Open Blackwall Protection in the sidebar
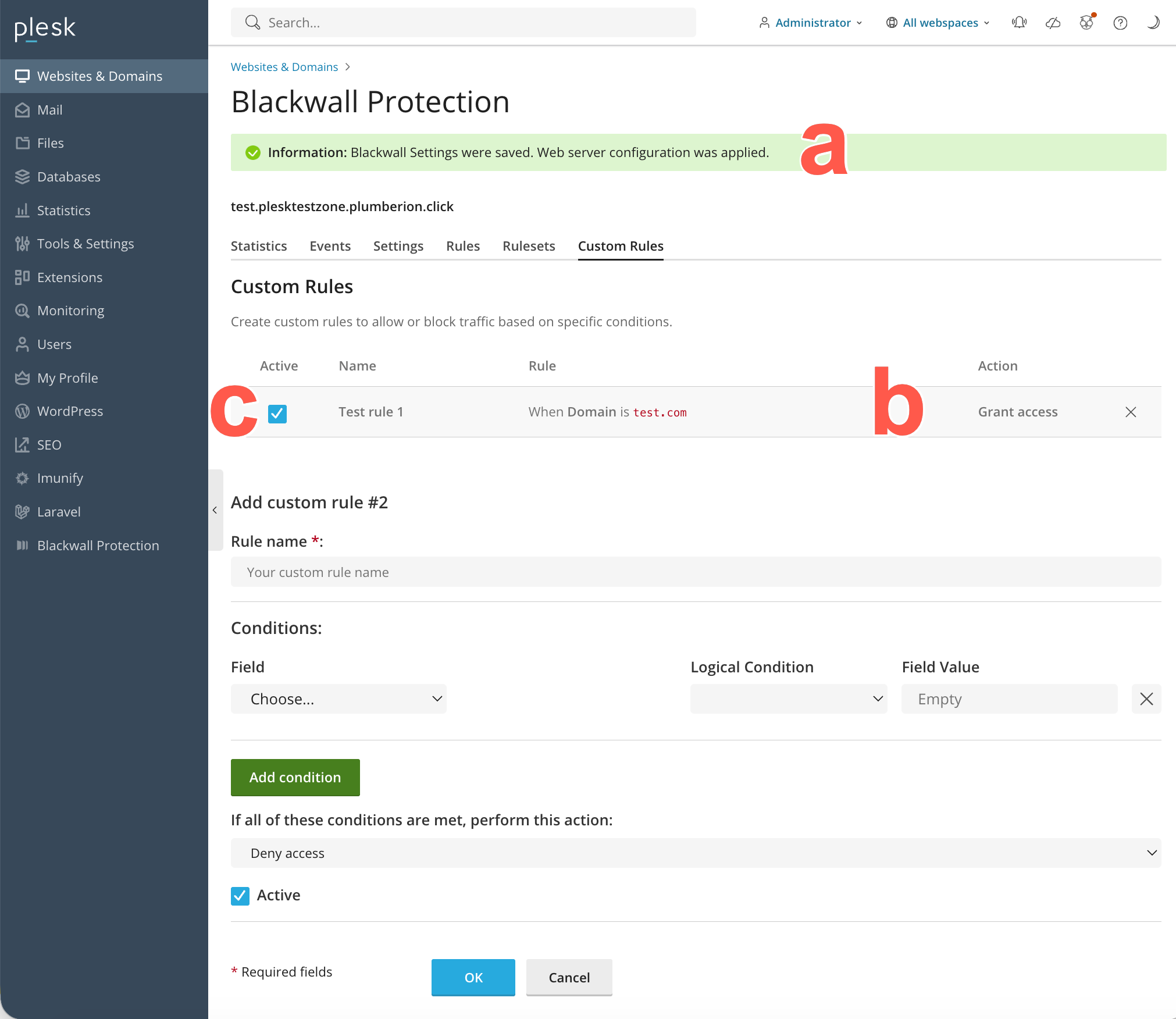The image size is (1176, 1019). 98,546
